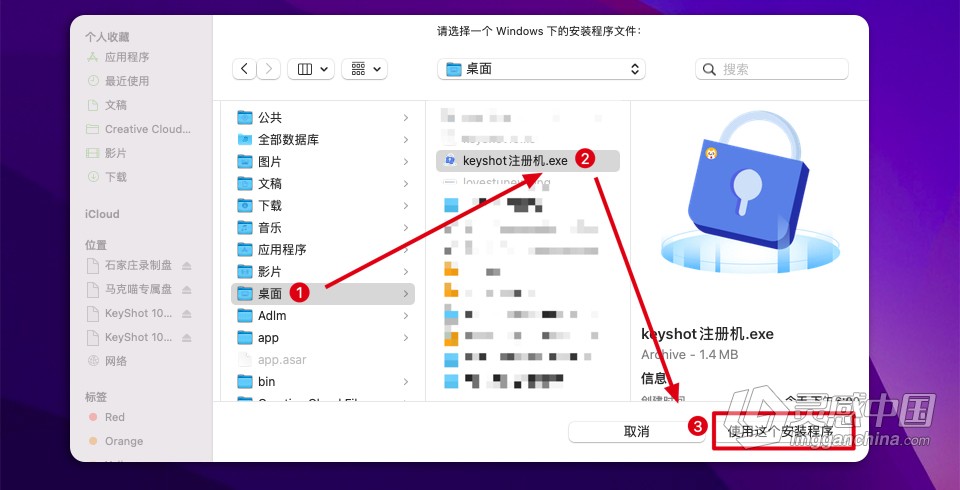
Task: Open the 公共 folder in column list
Action: 323,118
